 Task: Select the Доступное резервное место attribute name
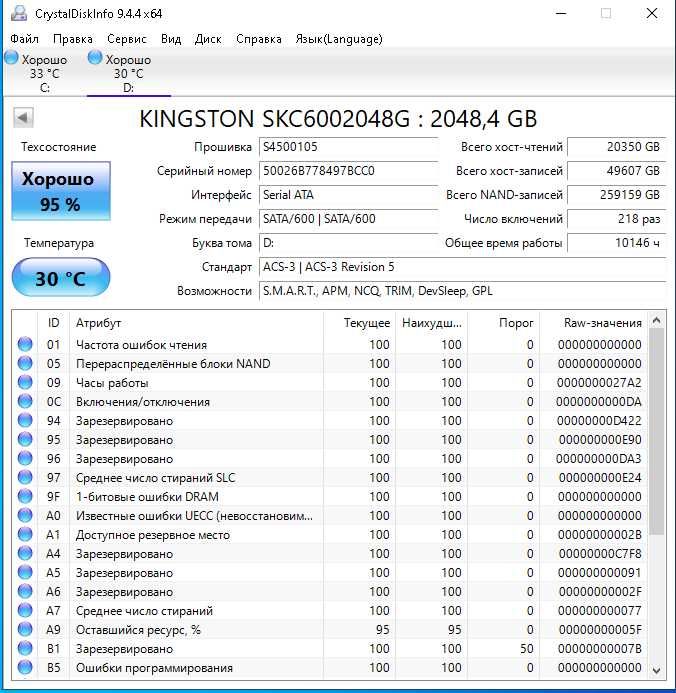pyautogui.click(x=153, y=535)
